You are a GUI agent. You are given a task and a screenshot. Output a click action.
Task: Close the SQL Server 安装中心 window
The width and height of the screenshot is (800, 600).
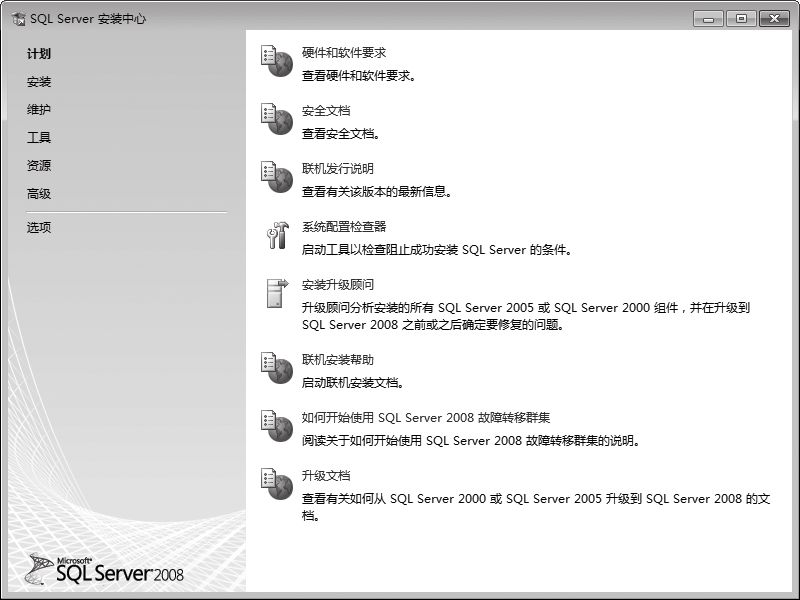point(774,19)
